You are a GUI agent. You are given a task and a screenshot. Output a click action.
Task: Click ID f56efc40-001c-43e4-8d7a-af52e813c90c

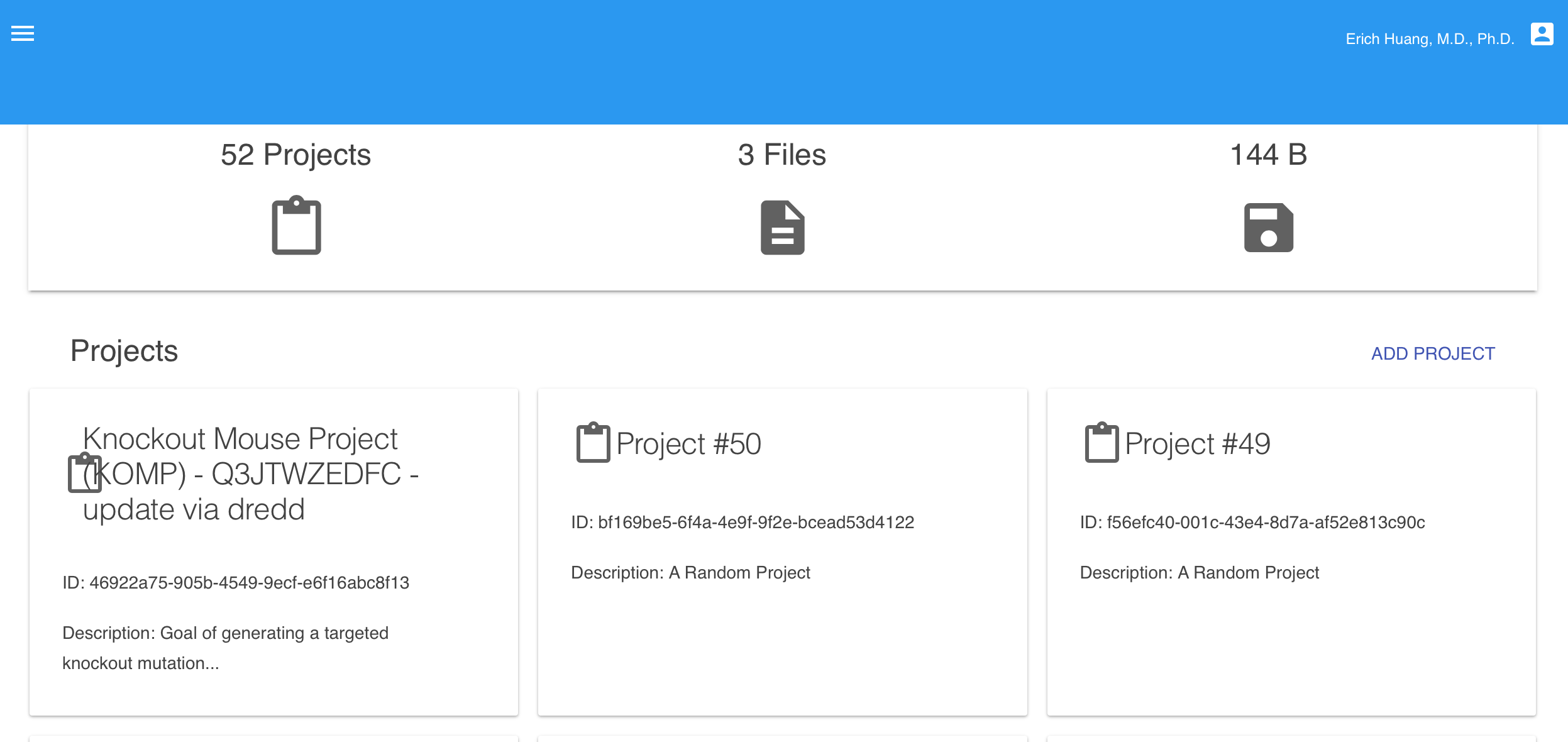1252,523
